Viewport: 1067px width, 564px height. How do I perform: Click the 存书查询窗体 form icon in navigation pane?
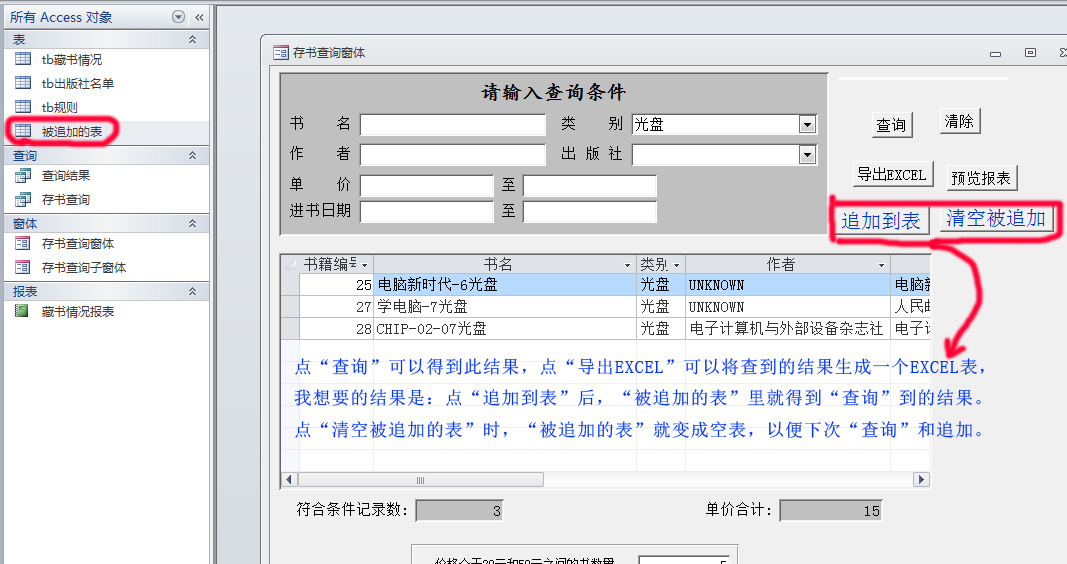[x=23, y=244]
